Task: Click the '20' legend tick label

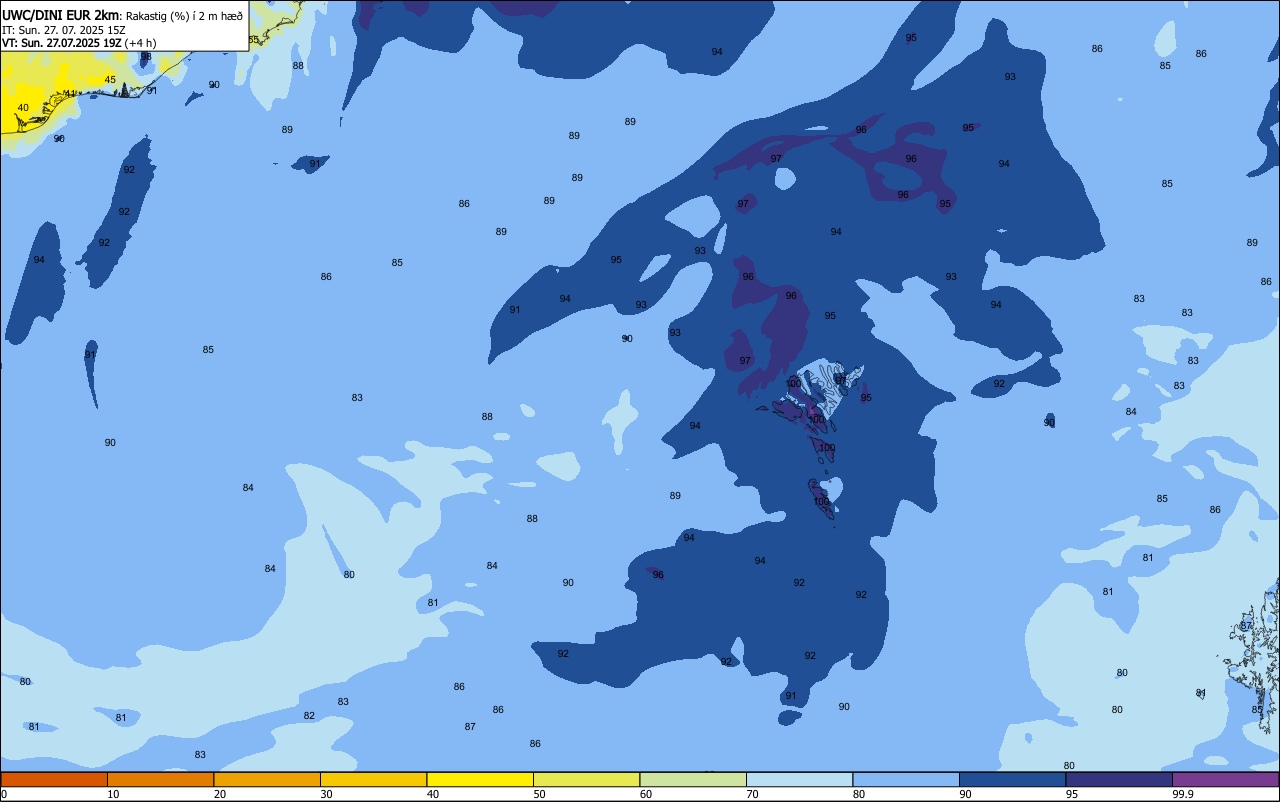Action: click(x=220, y=794)
